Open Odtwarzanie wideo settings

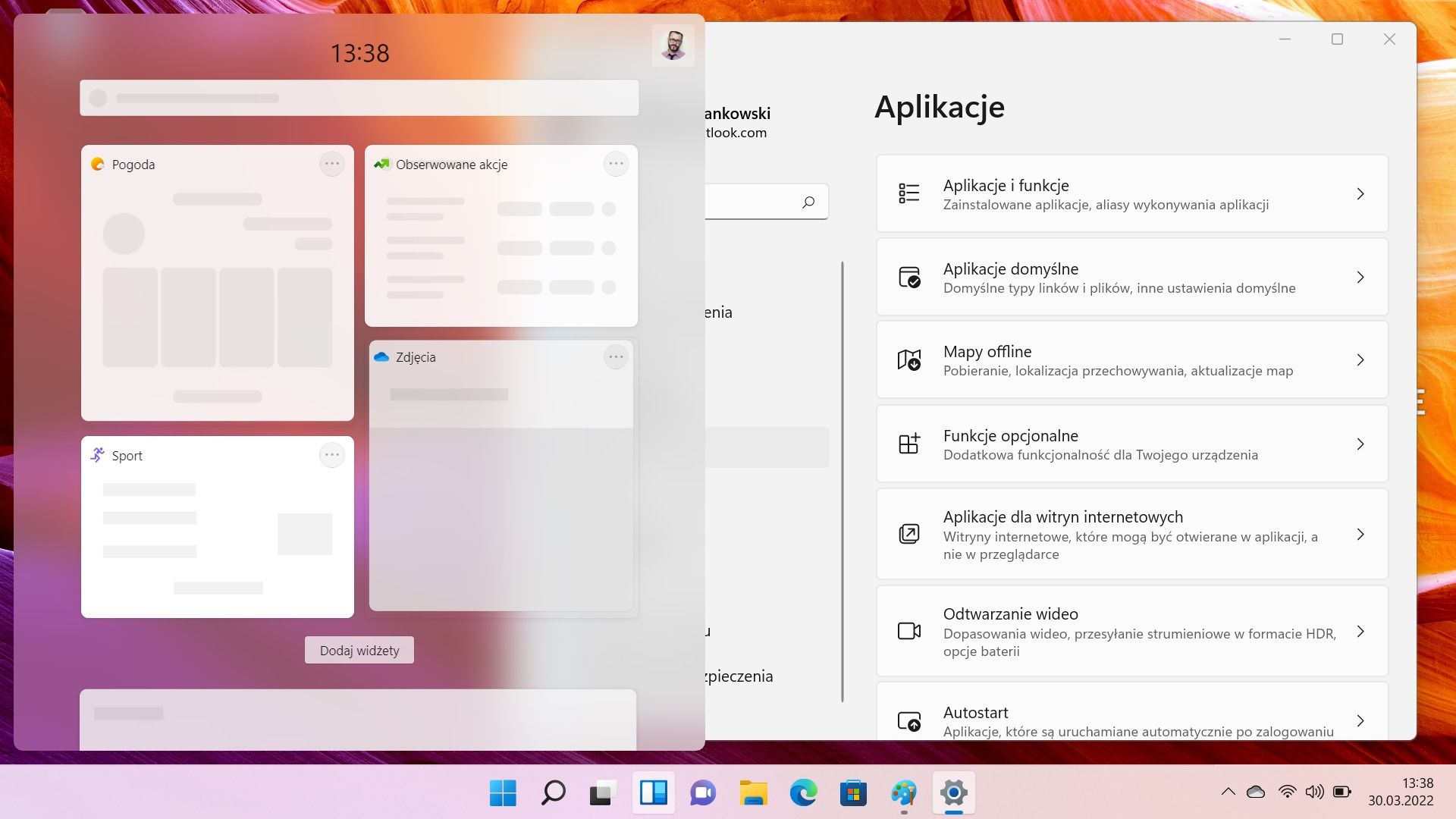[1132, 631]
